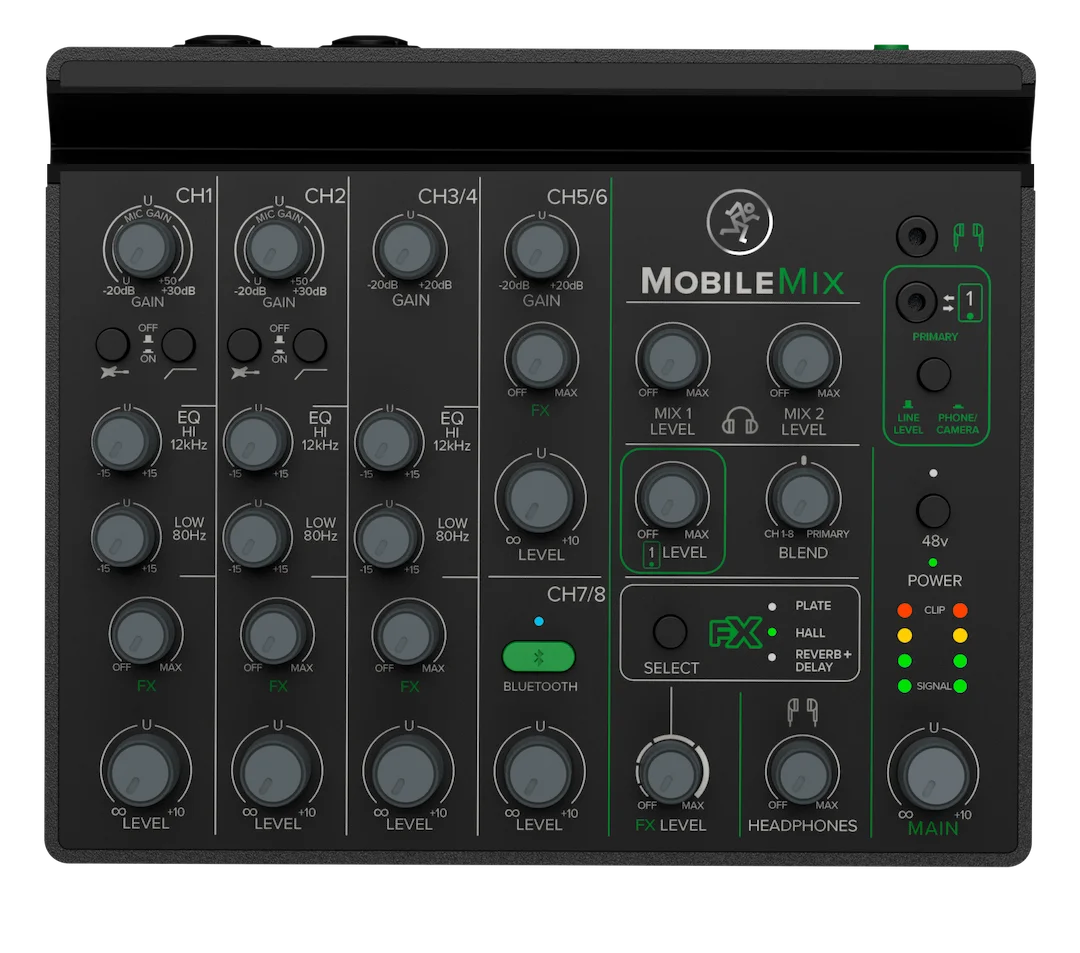This screenshot has height=953, width=1080.
Task: Click the HEADPHONES volume knob
Action: point(802,771)
